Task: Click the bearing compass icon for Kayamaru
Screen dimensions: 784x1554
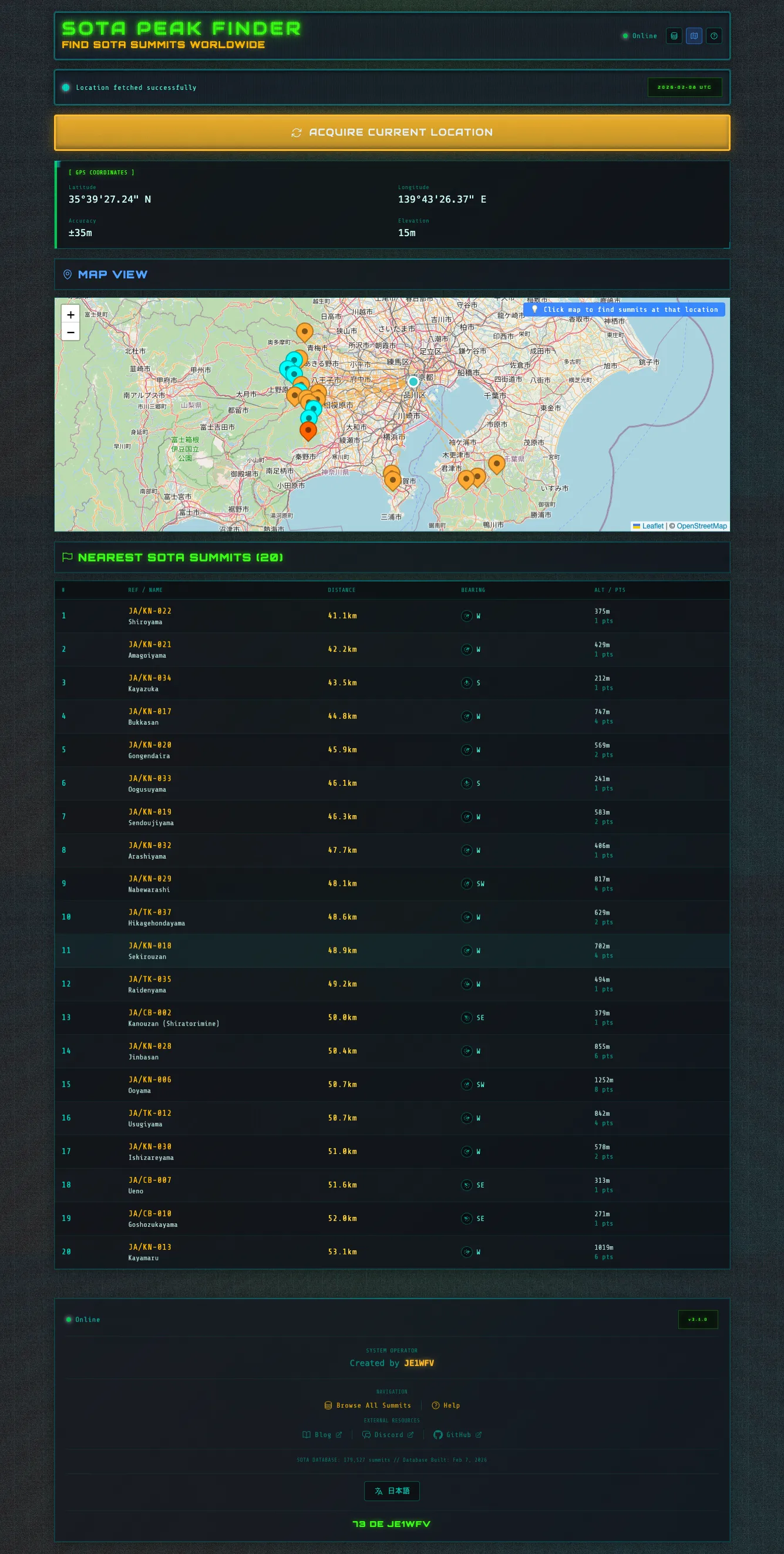Action: click(466, 1252)
